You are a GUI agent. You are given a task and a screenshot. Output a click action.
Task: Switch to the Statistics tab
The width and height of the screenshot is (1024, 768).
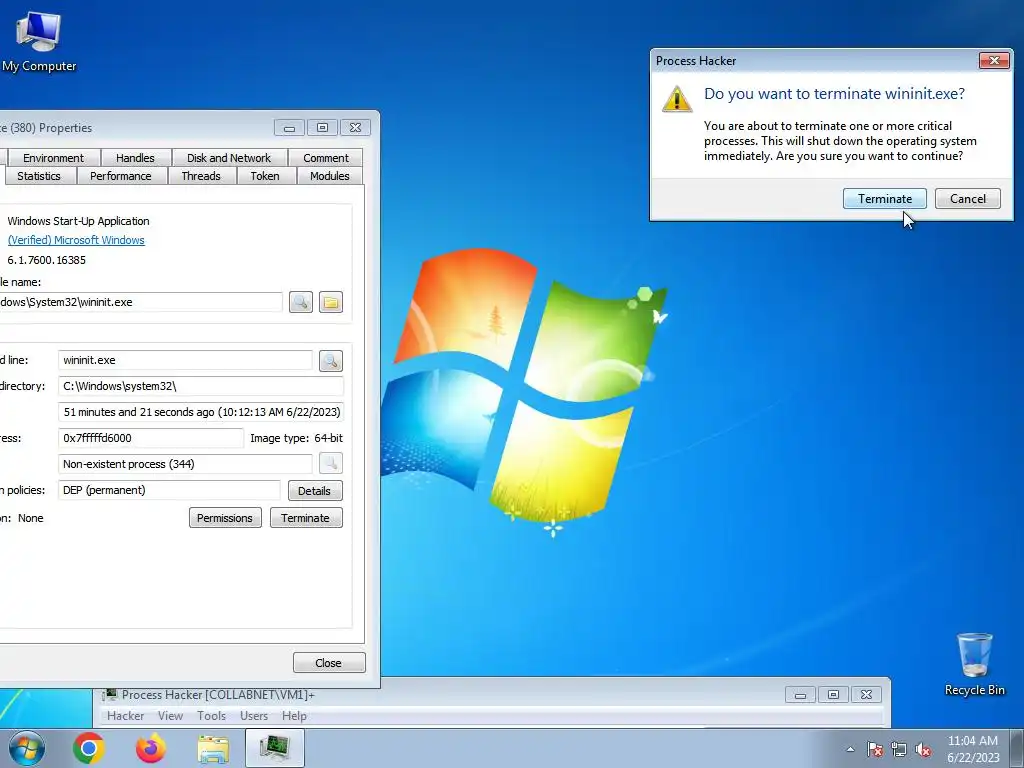(39, 176)
